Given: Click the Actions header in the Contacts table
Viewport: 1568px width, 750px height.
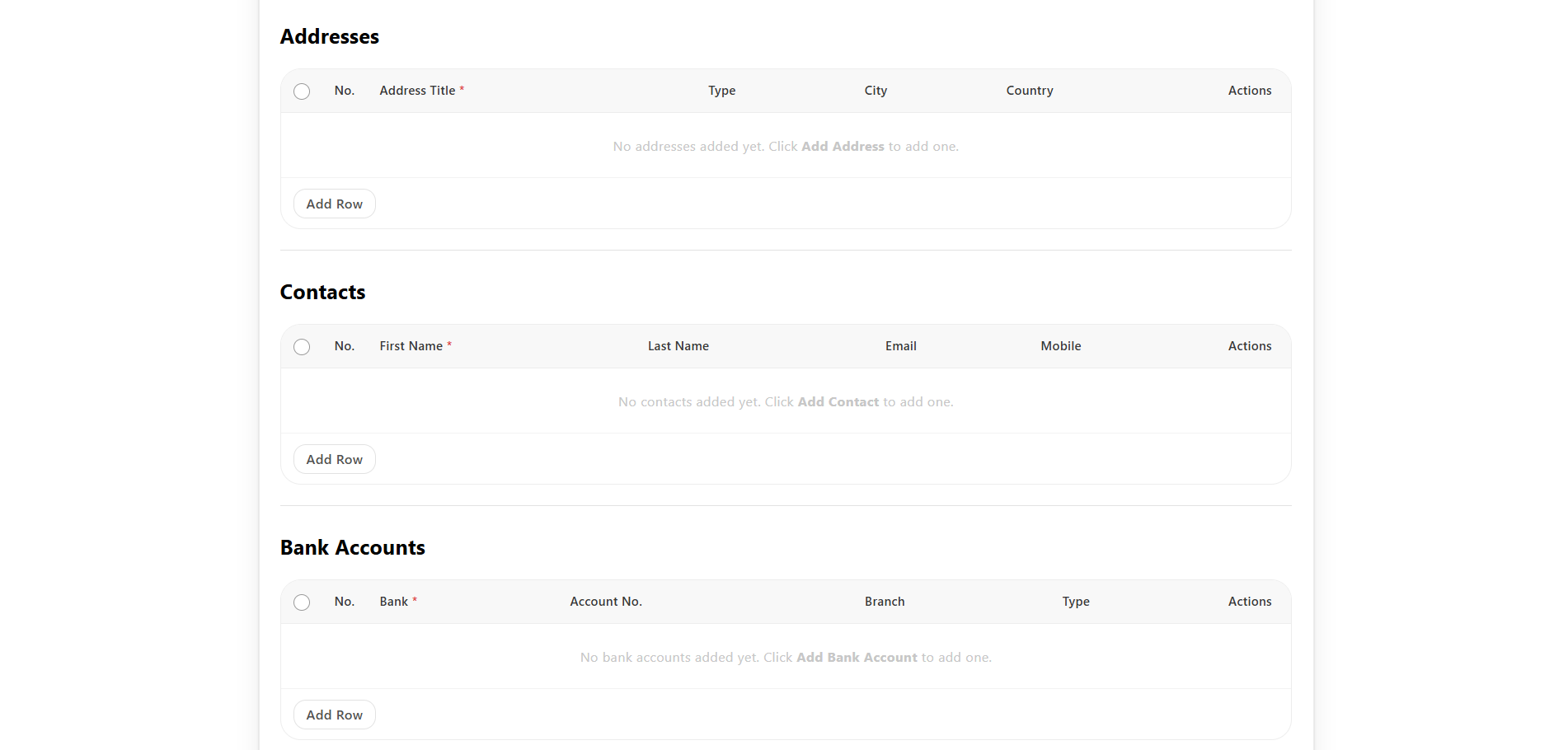Looking at the screenshot, I should pyautogui.click(x=1250, y=346).
